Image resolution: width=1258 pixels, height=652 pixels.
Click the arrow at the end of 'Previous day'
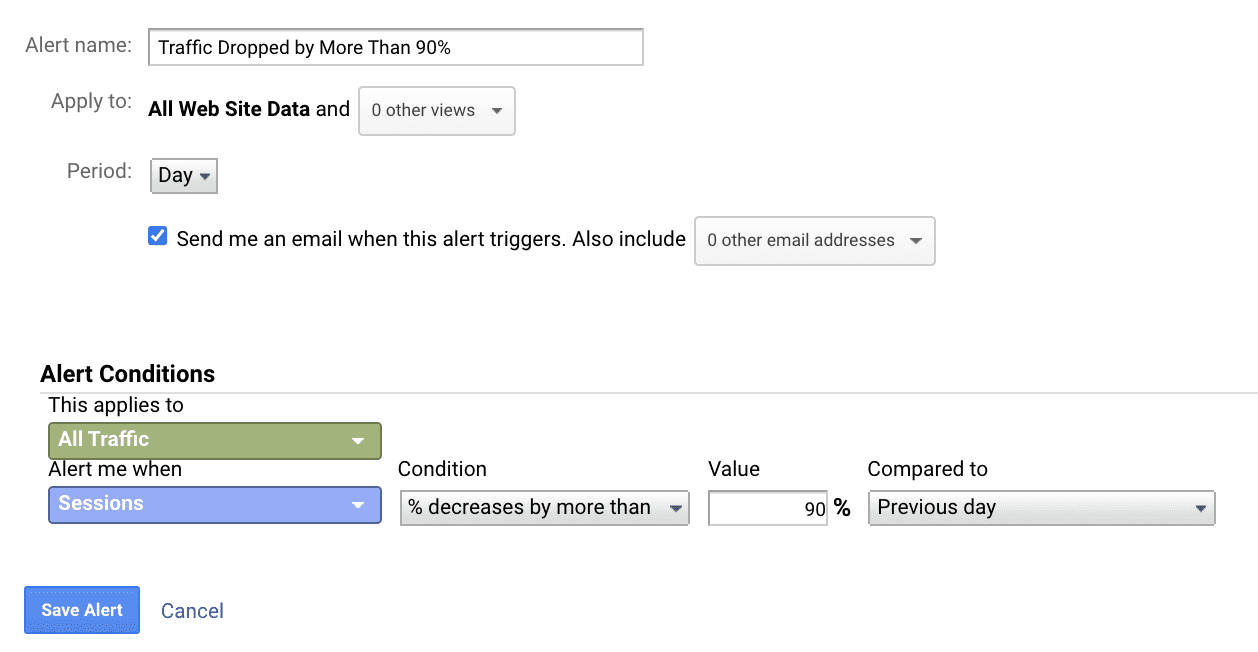point(1200,509)
